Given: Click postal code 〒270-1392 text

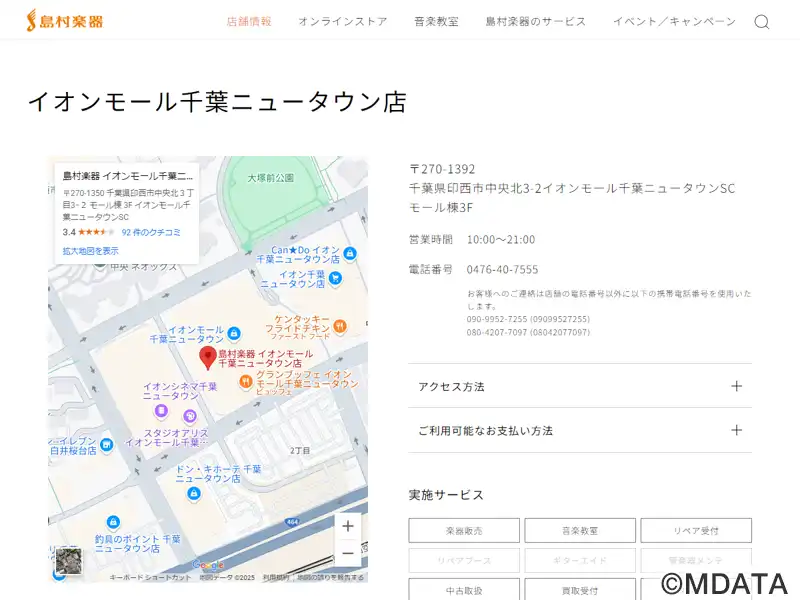Looking at the screenshot, I should coord(442,169).
